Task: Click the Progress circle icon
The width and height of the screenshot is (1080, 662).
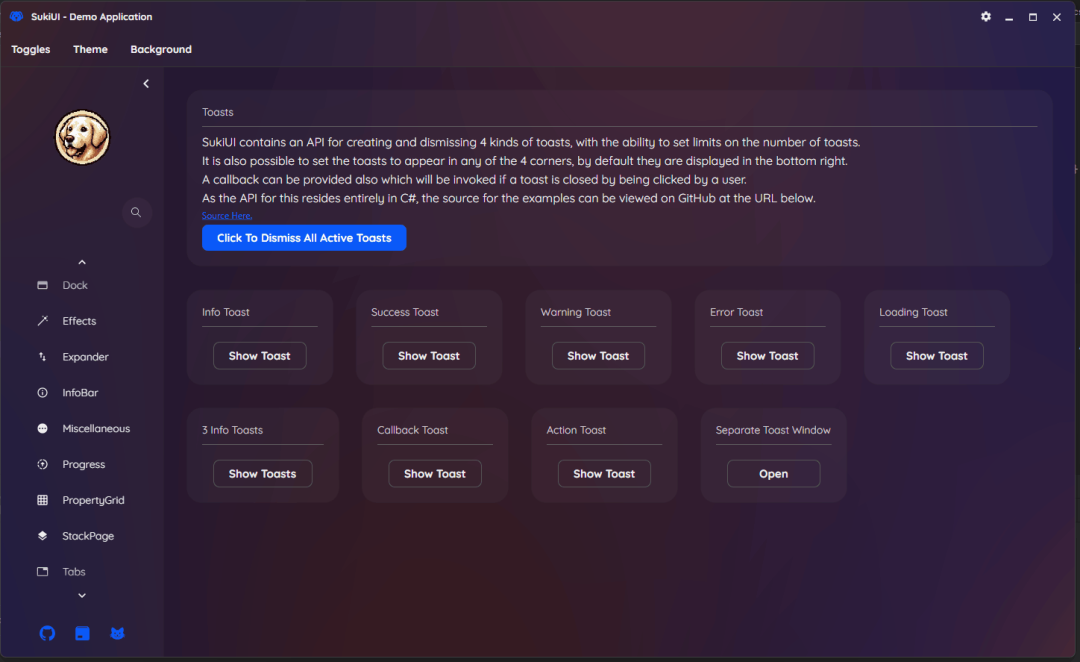Action: pyautogui.click(x=43, y=464)
